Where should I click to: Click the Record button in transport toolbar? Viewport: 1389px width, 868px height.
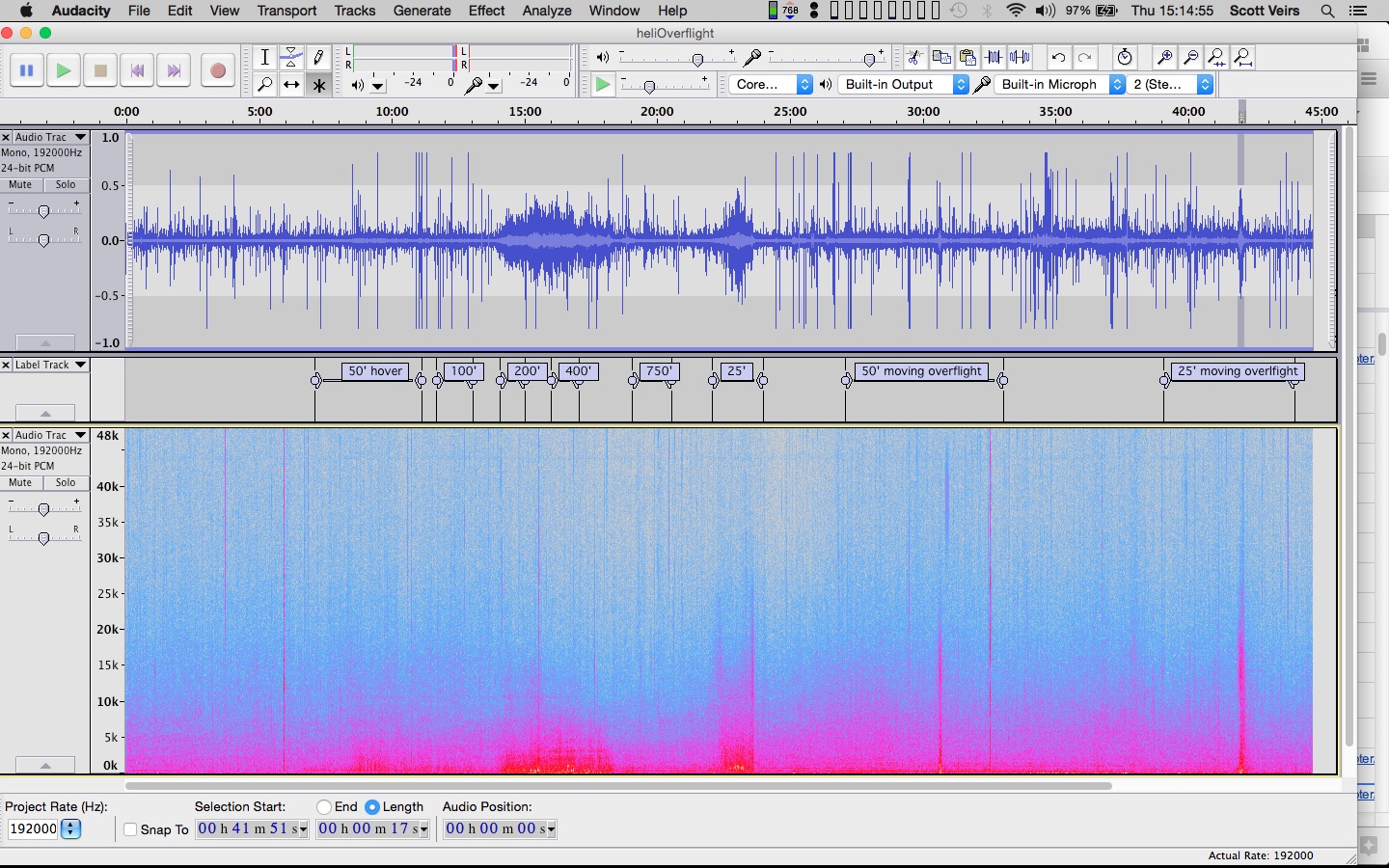218,70
